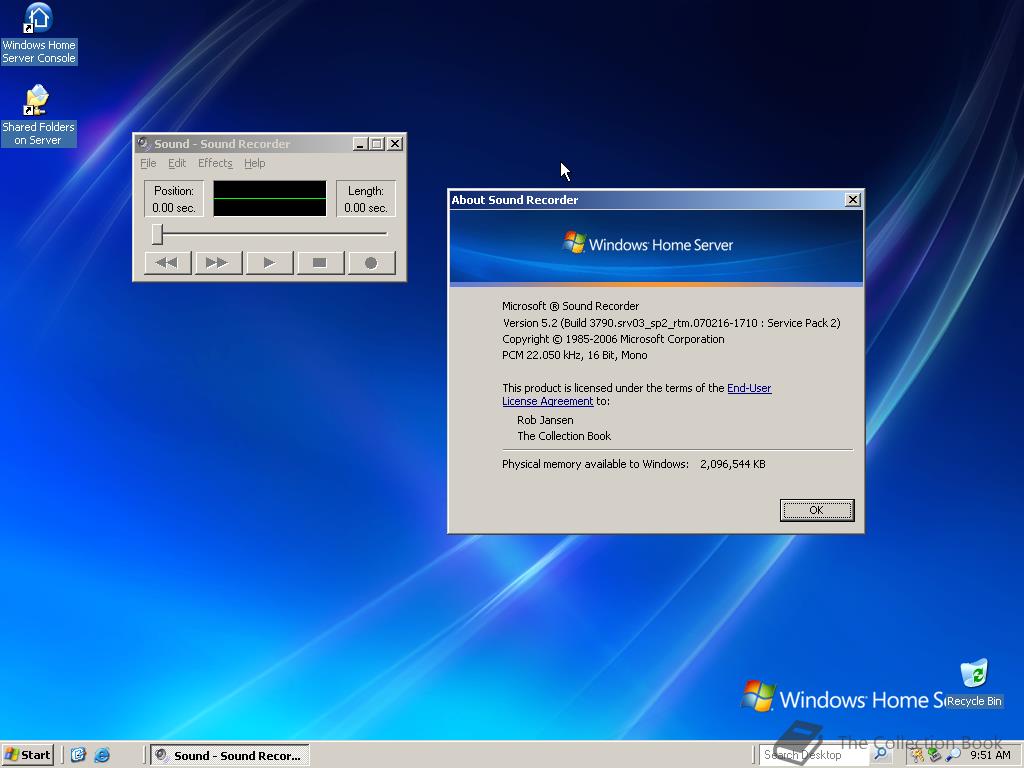Click the taskbar clock showing 9:51 AM
1024x768 pixels.
(x=990, y=755)
